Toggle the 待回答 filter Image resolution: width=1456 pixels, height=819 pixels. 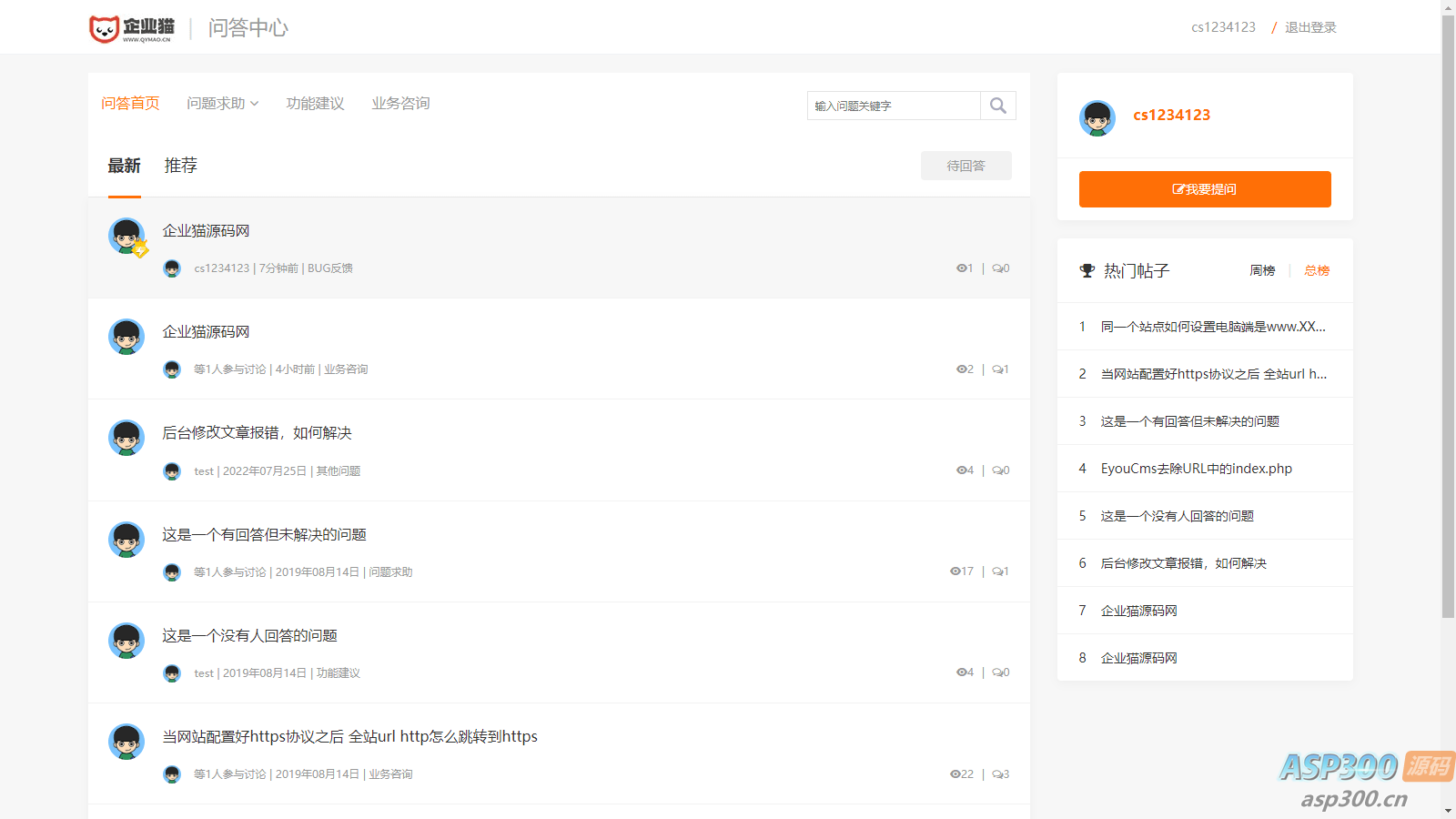point(966,165)
